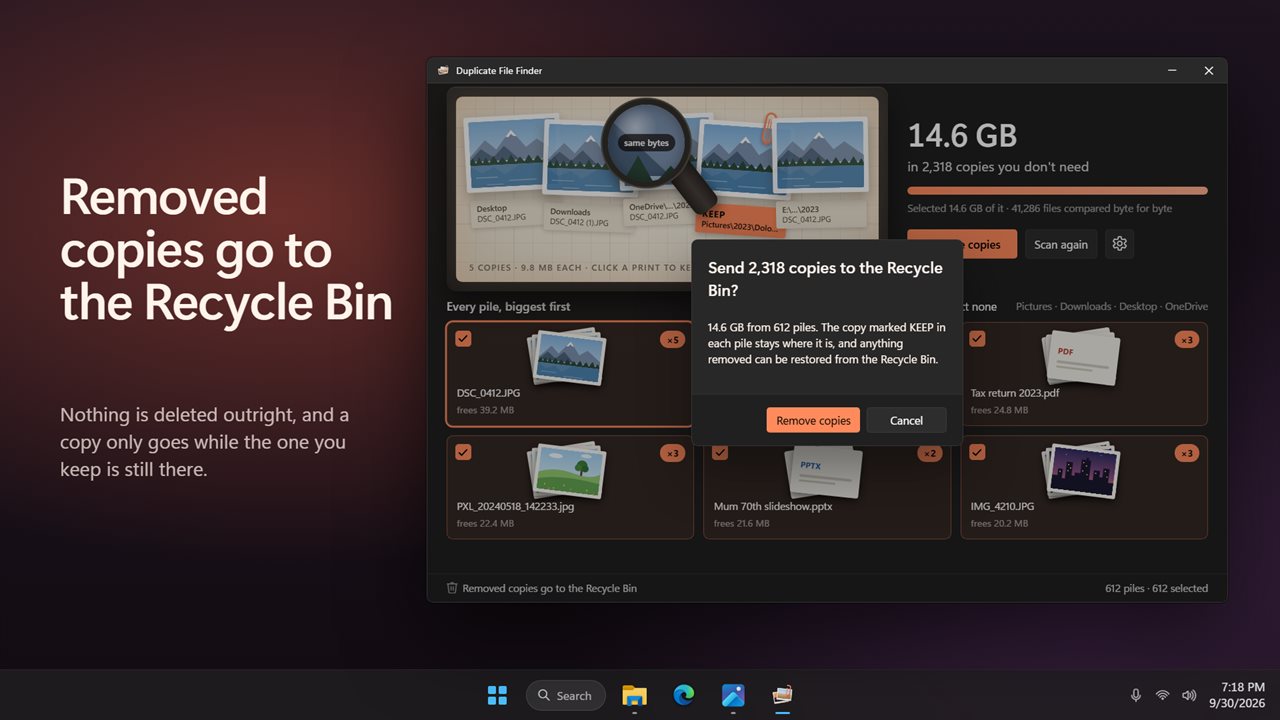The image size is (1280, 720).
Task: Click the taskbar Search box
Action: coord(566,695)
